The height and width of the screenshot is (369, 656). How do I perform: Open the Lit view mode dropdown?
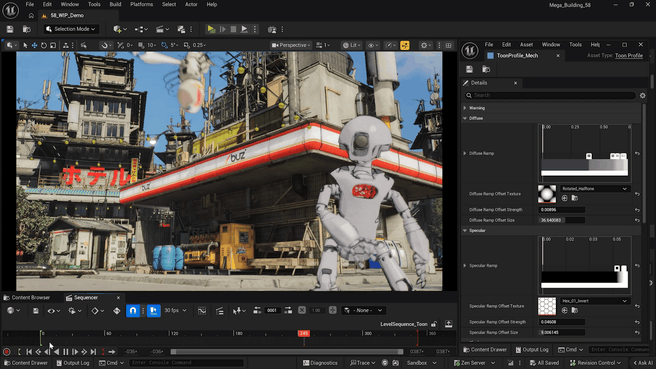351,45
